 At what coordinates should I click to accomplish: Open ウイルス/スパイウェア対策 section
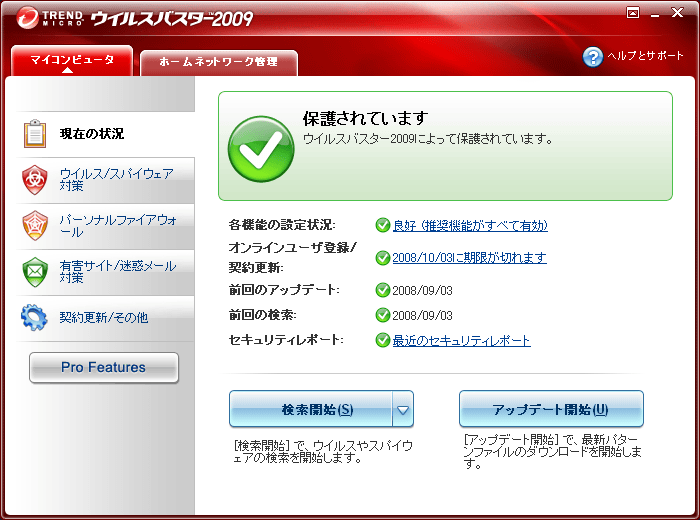click(x=105, y=180)
